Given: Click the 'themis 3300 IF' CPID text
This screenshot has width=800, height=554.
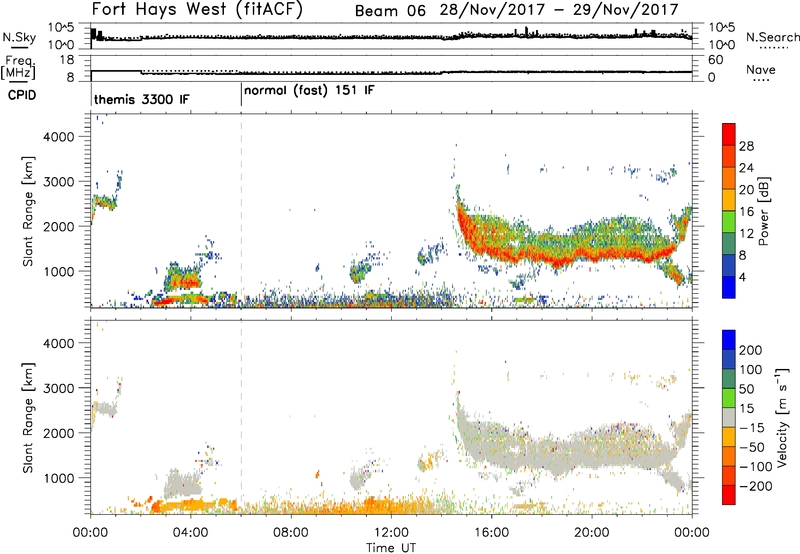Looking at the screenshot, I should click(x=141, y=99).
